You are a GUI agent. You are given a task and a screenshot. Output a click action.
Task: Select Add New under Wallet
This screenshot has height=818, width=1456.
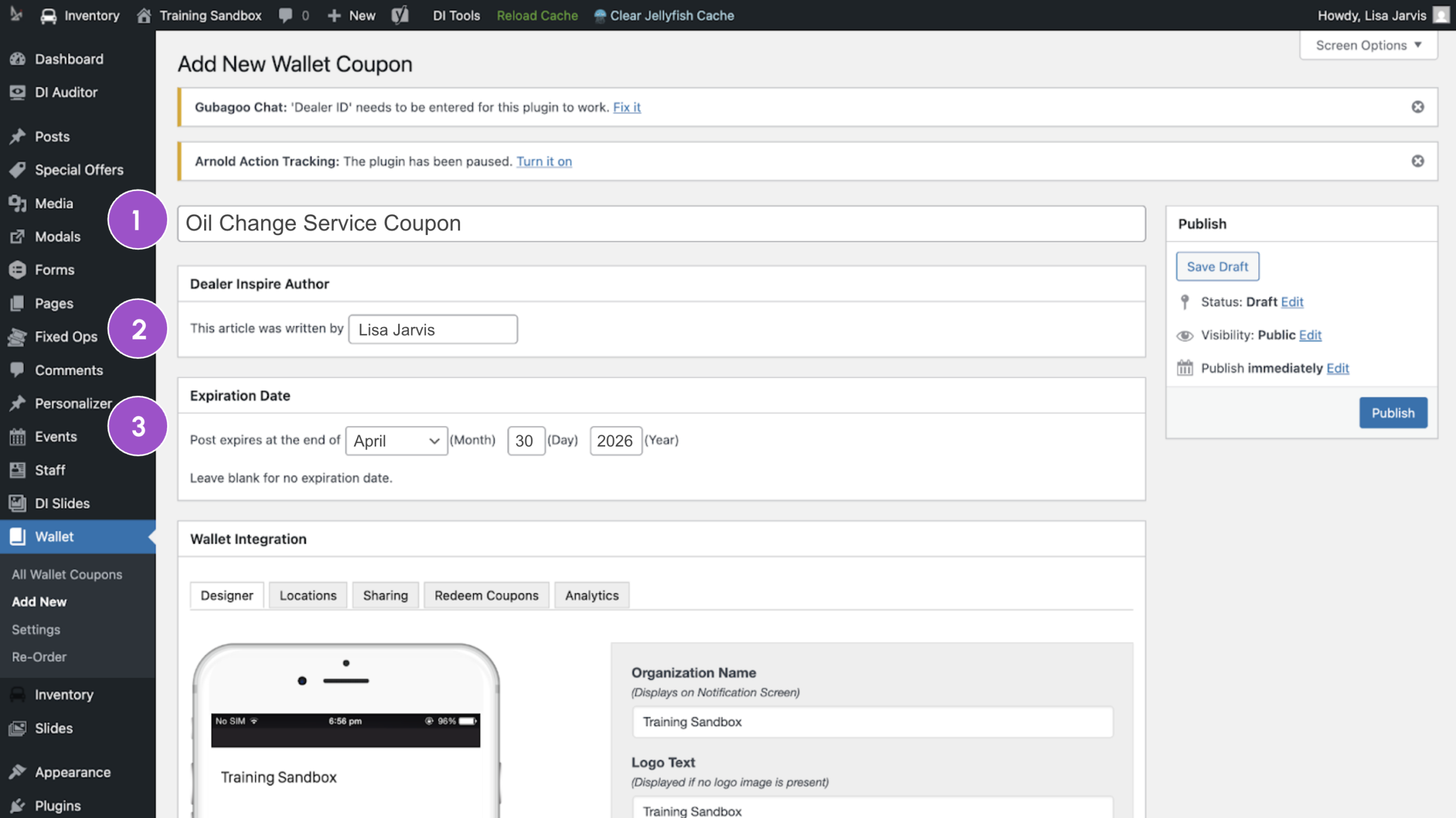coord(39,602)
